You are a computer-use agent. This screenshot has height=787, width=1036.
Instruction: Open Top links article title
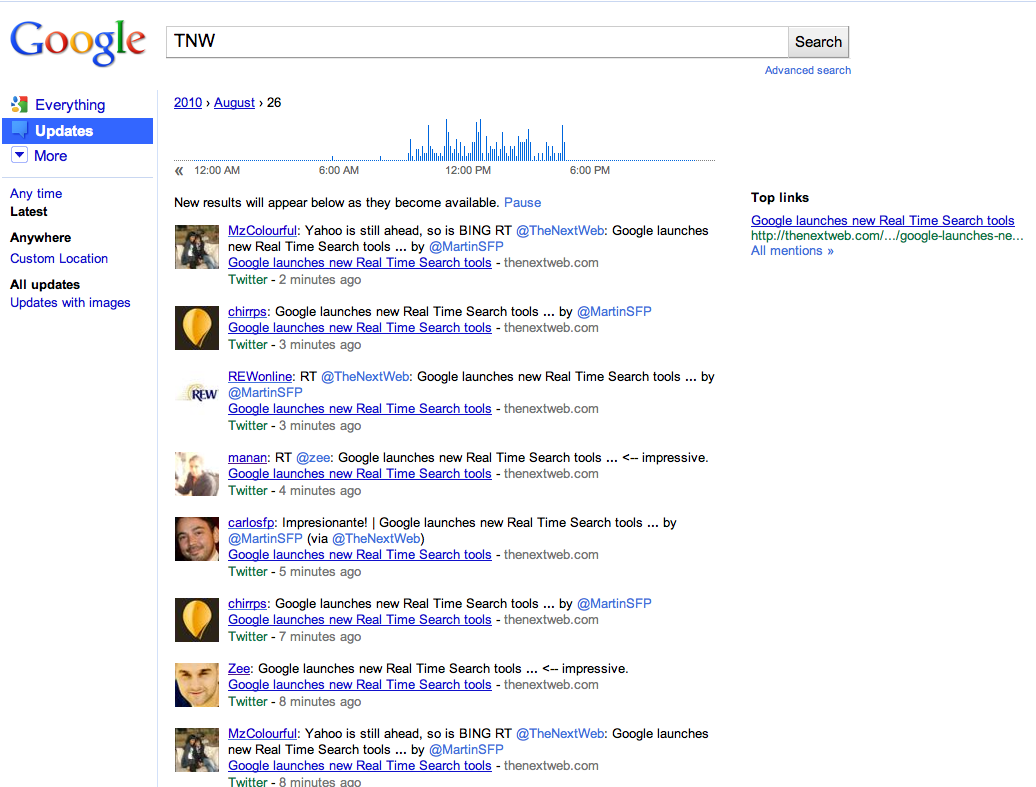(882, 221)
